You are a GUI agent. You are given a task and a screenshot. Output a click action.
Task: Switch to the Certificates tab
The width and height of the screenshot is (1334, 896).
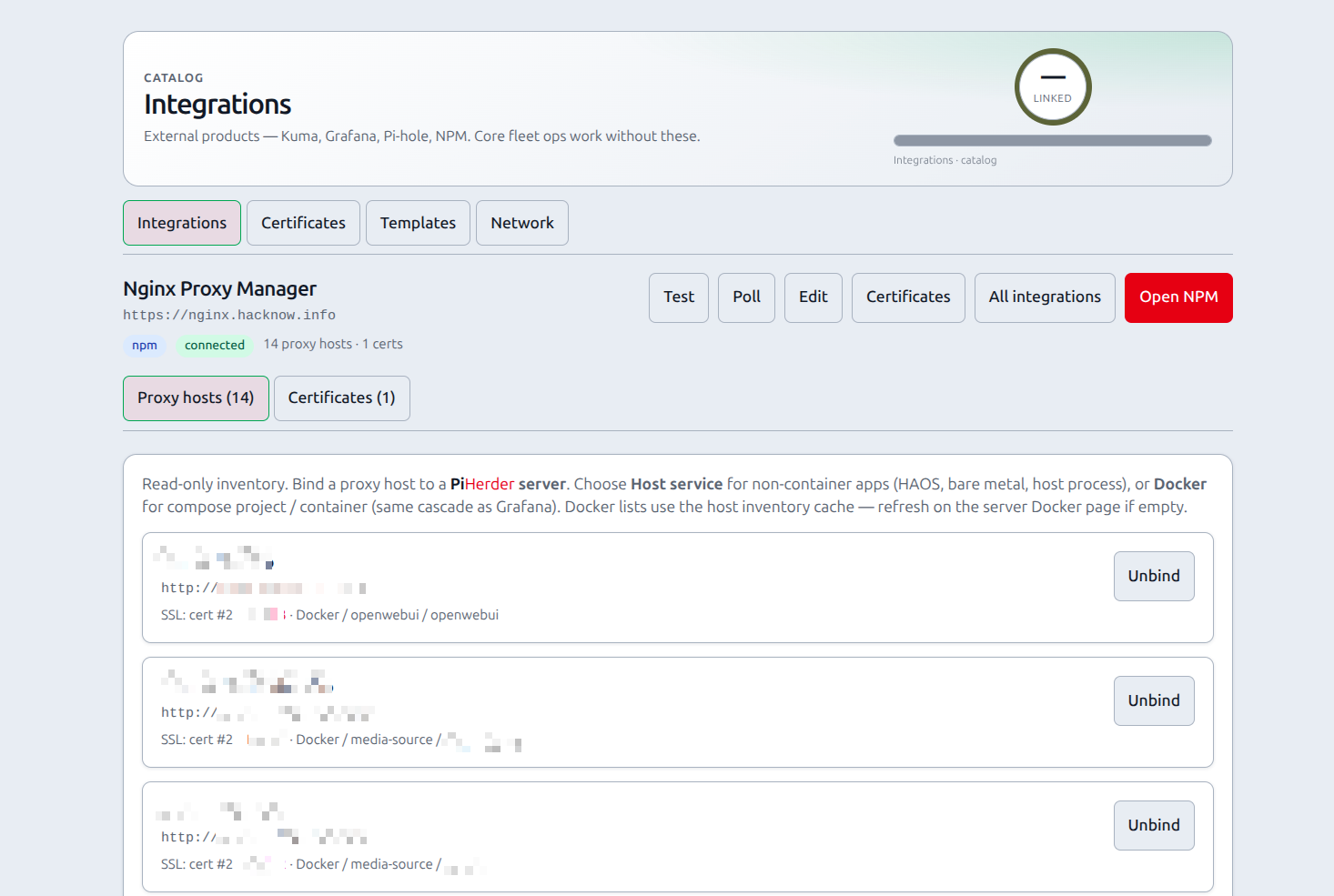coord(303,223)
